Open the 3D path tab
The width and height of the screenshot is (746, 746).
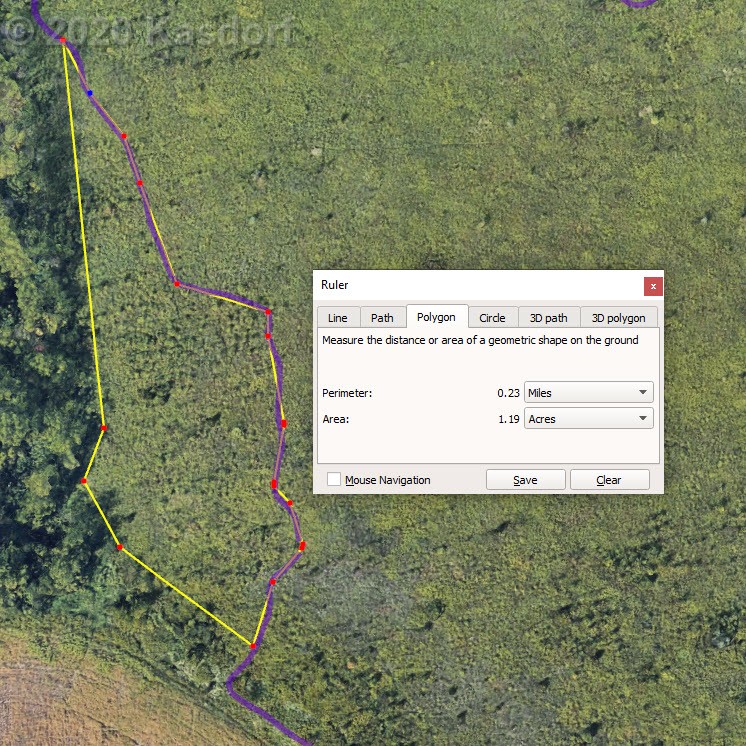[x=548, y=318]
